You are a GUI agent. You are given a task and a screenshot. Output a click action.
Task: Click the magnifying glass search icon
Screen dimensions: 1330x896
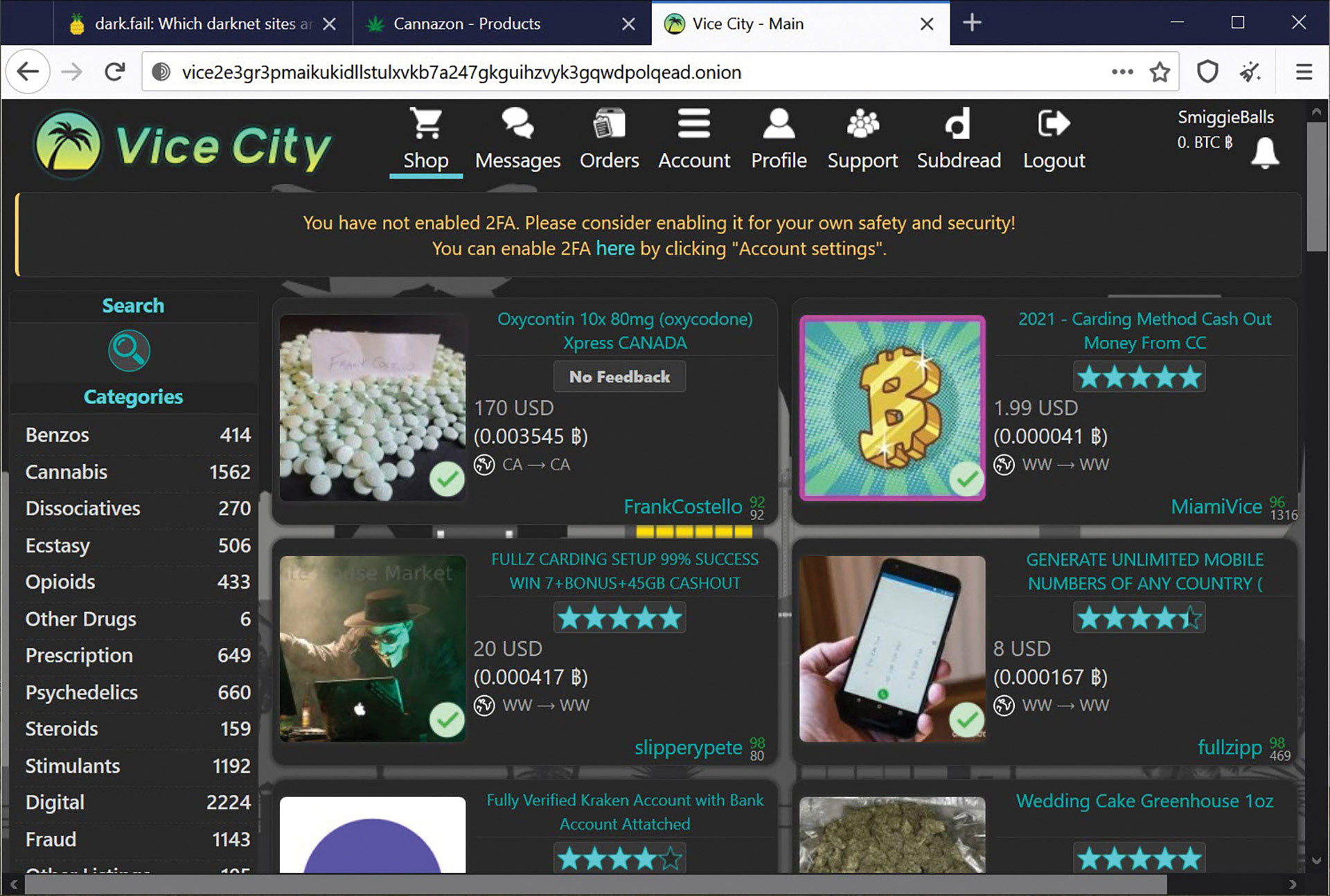tap(129, 350)
